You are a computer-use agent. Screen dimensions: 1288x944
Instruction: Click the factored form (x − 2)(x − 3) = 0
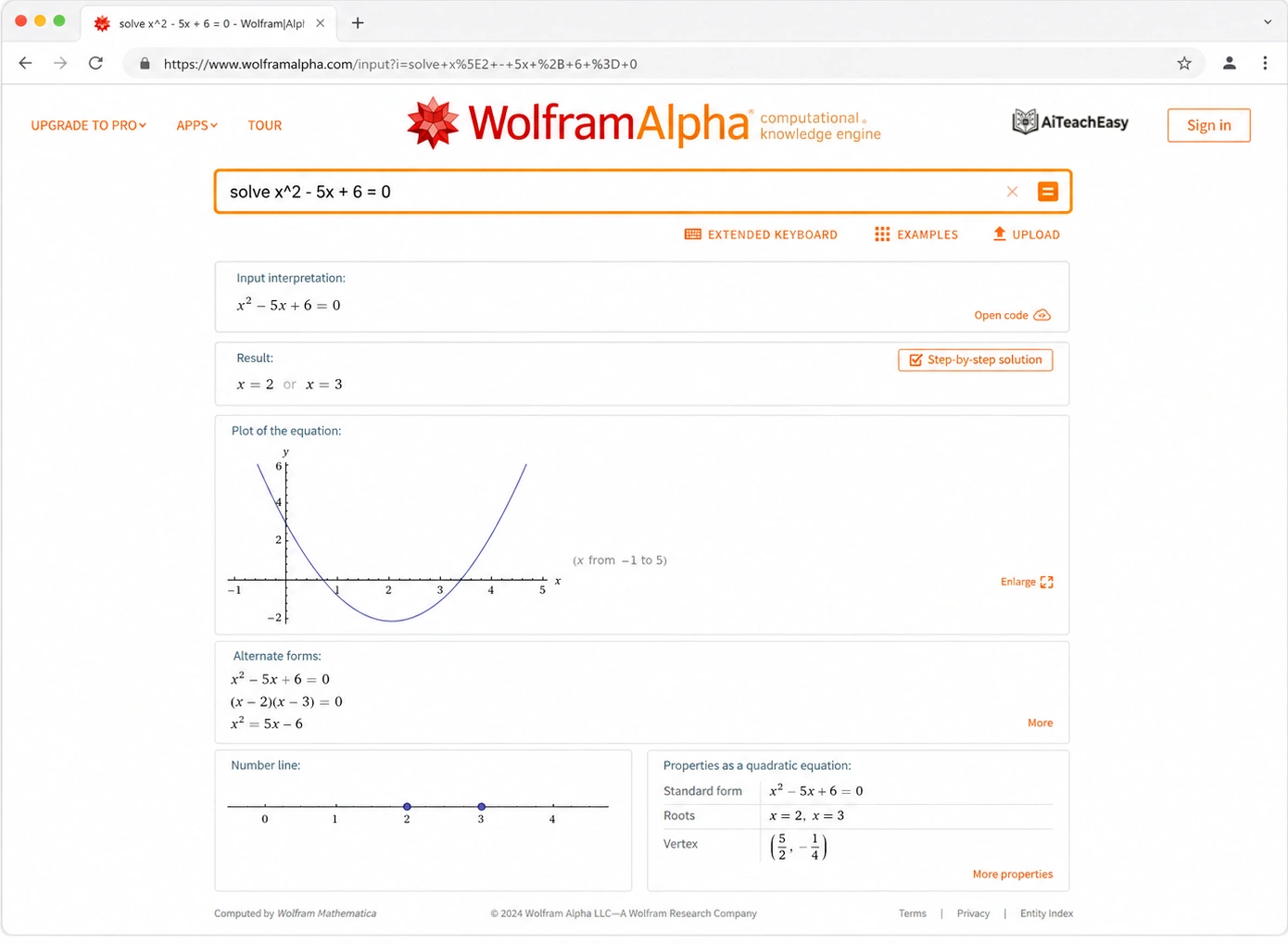(286, 701)
